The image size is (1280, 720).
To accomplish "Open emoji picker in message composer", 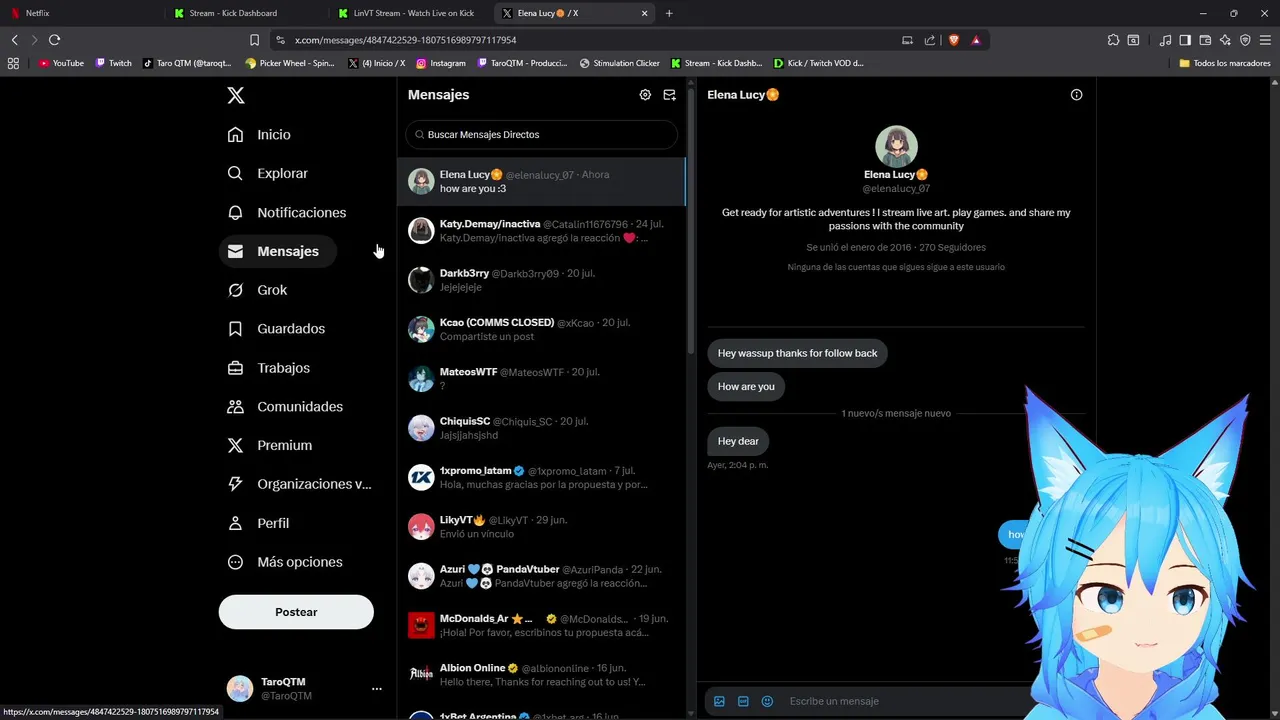I will 767,701.
